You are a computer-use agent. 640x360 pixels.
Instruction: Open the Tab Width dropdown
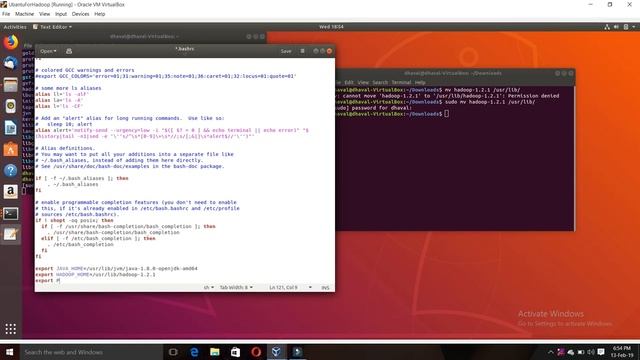coord(236,288)
